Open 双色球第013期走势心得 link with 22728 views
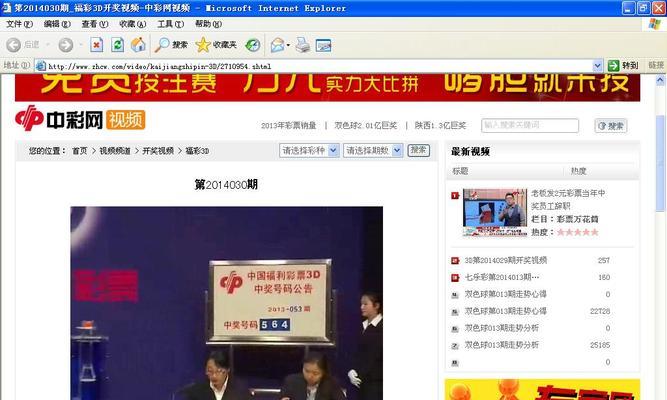 click(x=506, y=311)
